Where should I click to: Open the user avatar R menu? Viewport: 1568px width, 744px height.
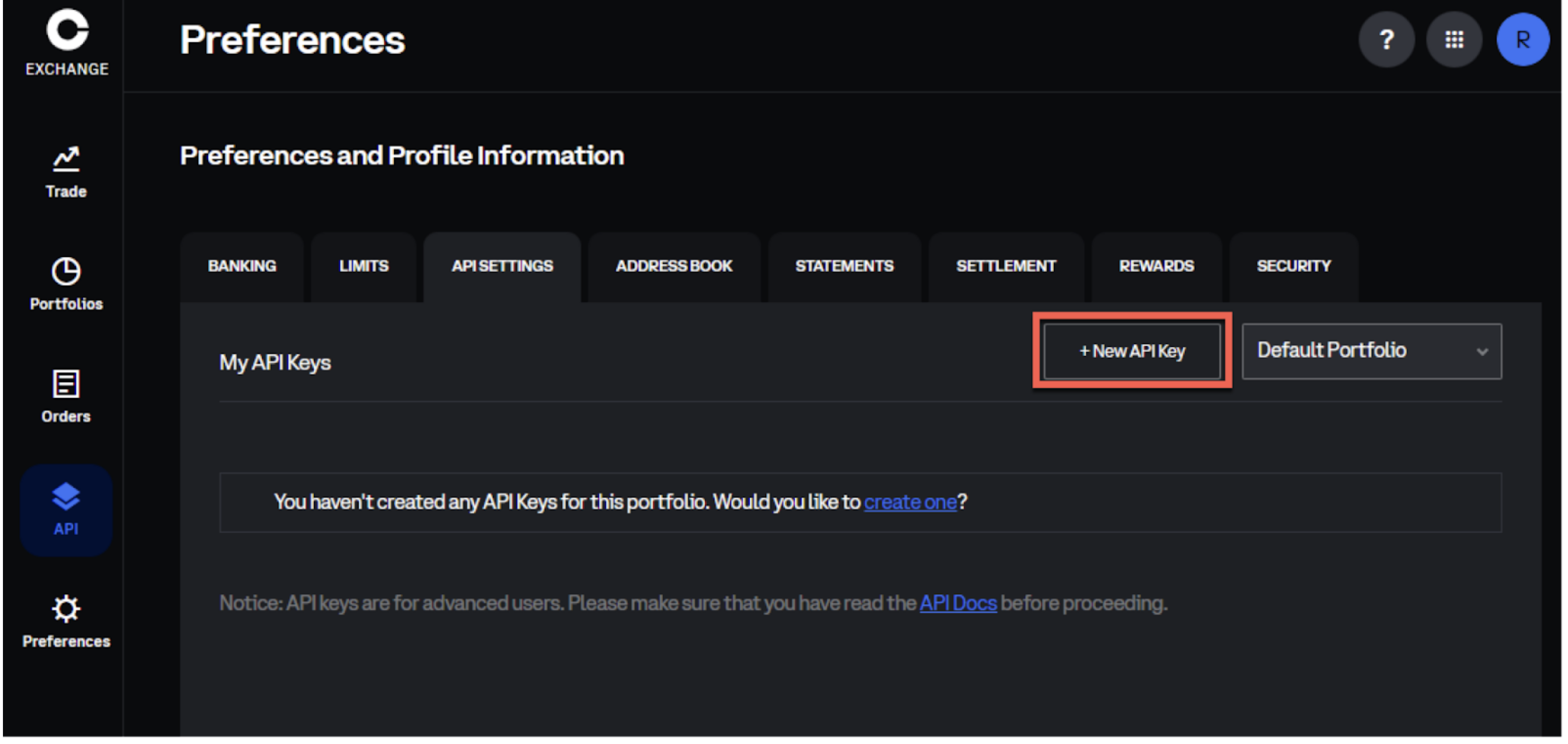pos(1523,40)
